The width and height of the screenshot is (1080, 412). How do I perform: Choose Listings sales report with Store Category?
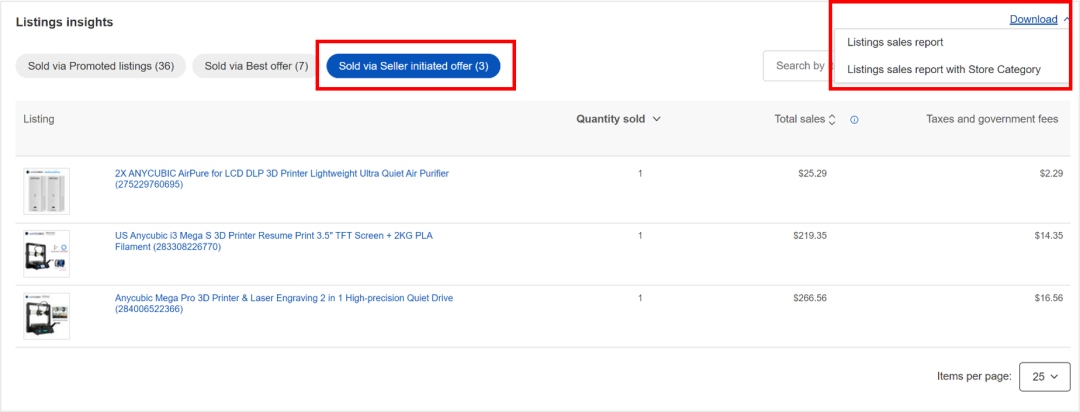943,70
